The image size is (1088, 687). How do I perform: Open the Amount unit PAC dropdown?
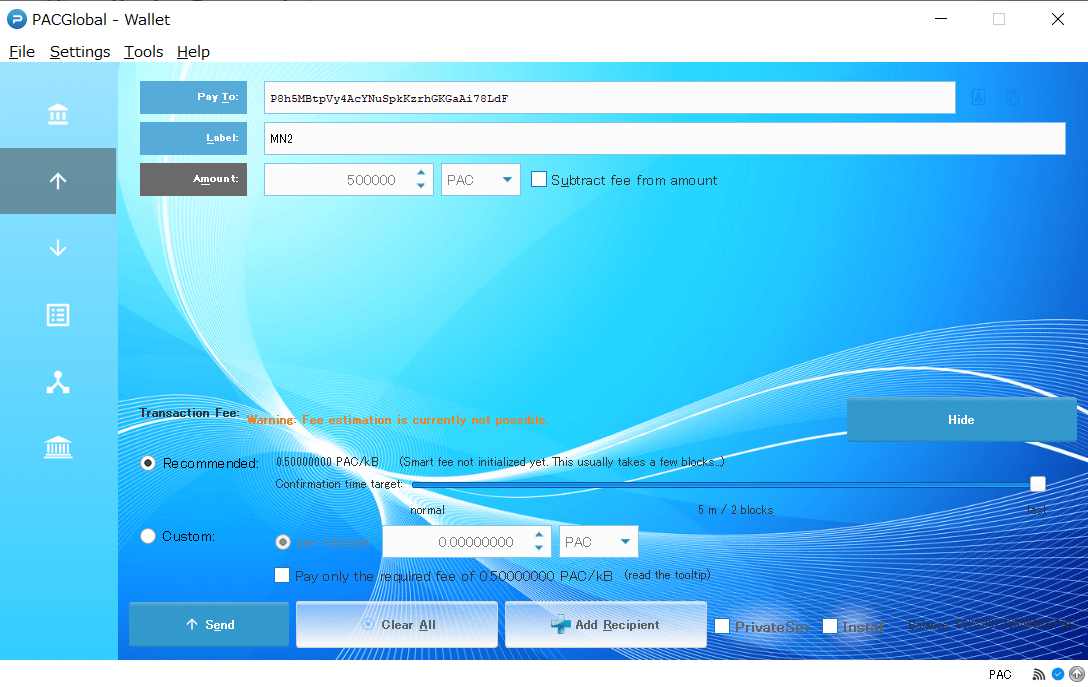point(481,180)
